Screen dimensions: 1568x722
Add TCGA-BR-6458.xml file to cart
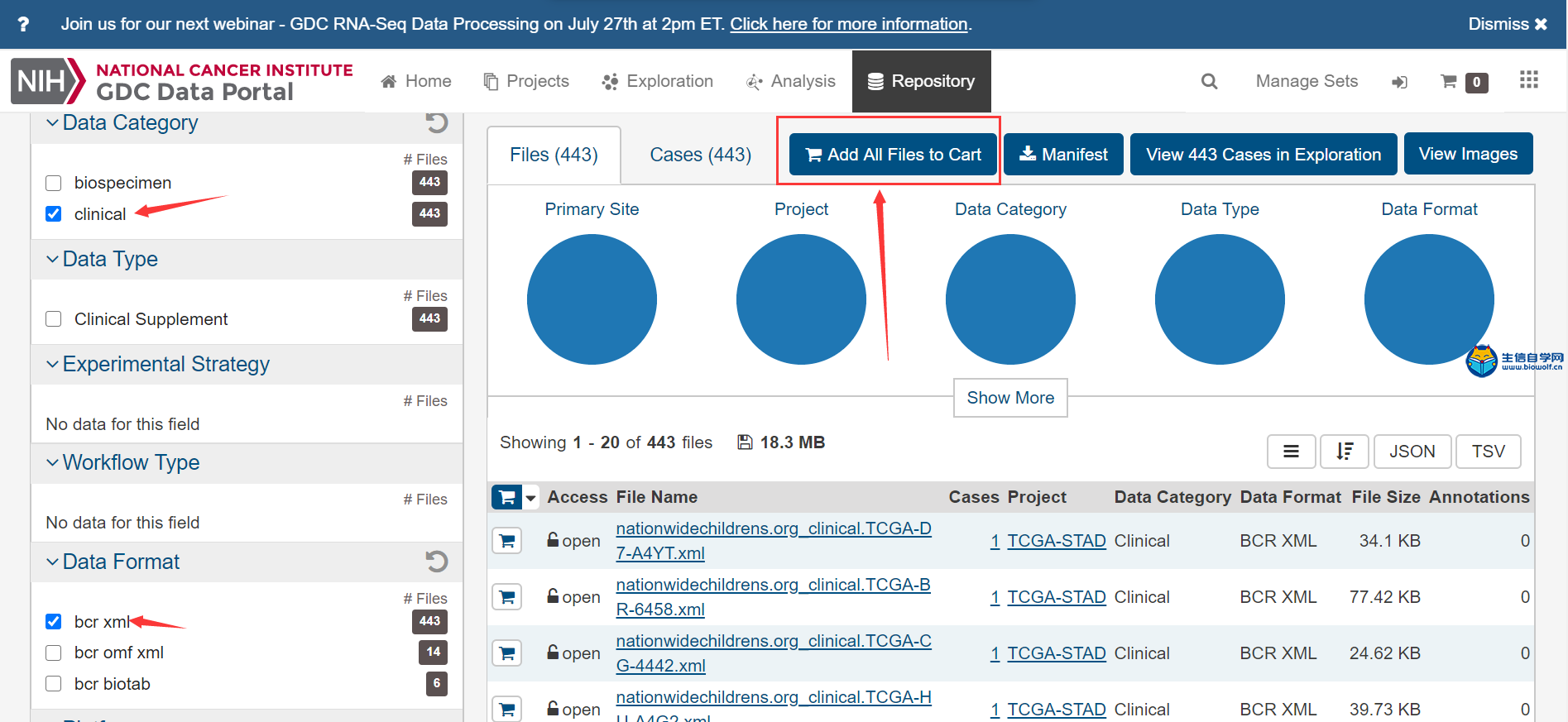507,597
